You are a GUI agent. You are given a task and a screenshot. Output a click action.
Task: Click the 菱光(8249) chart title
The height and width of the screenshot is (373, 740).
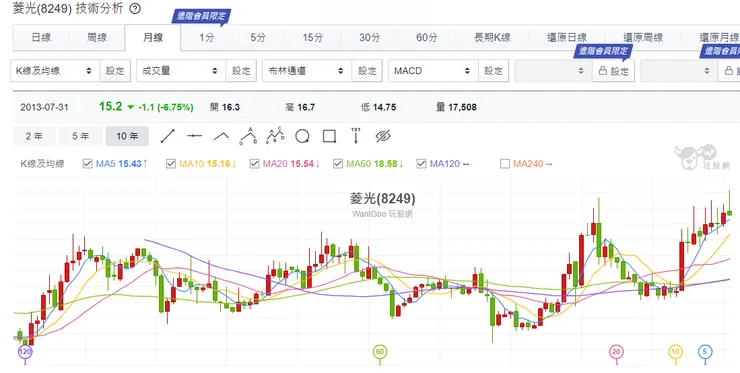[383, 198]
